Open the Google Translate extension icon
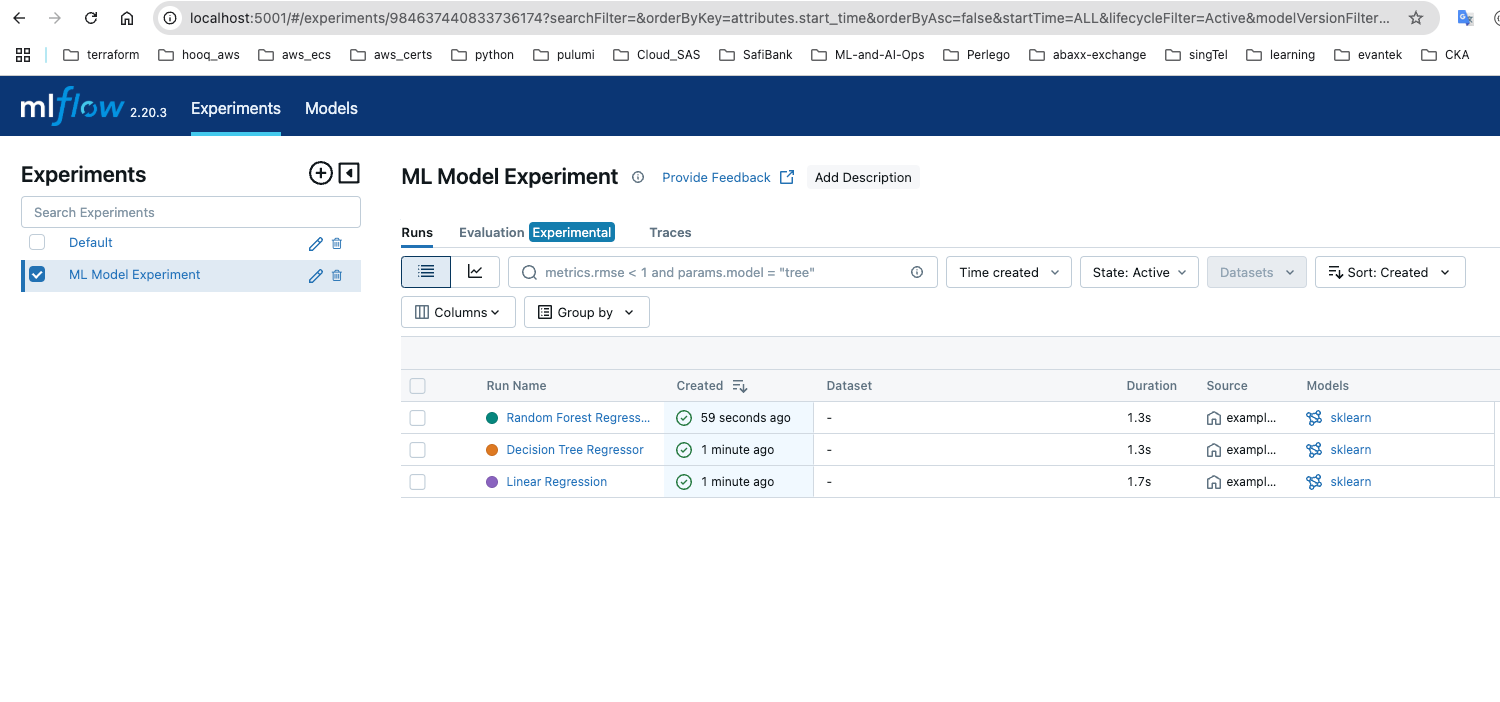 [1466, 18]
